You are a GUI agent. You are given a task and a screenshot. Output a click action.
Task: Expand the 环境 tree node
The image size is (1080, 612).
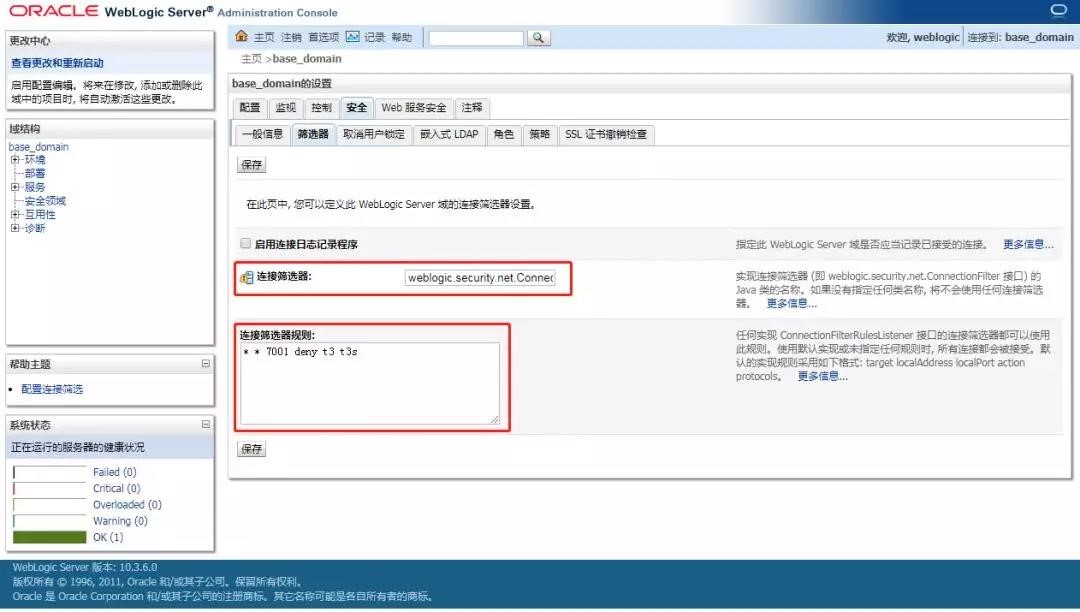(x=14, y=160)
